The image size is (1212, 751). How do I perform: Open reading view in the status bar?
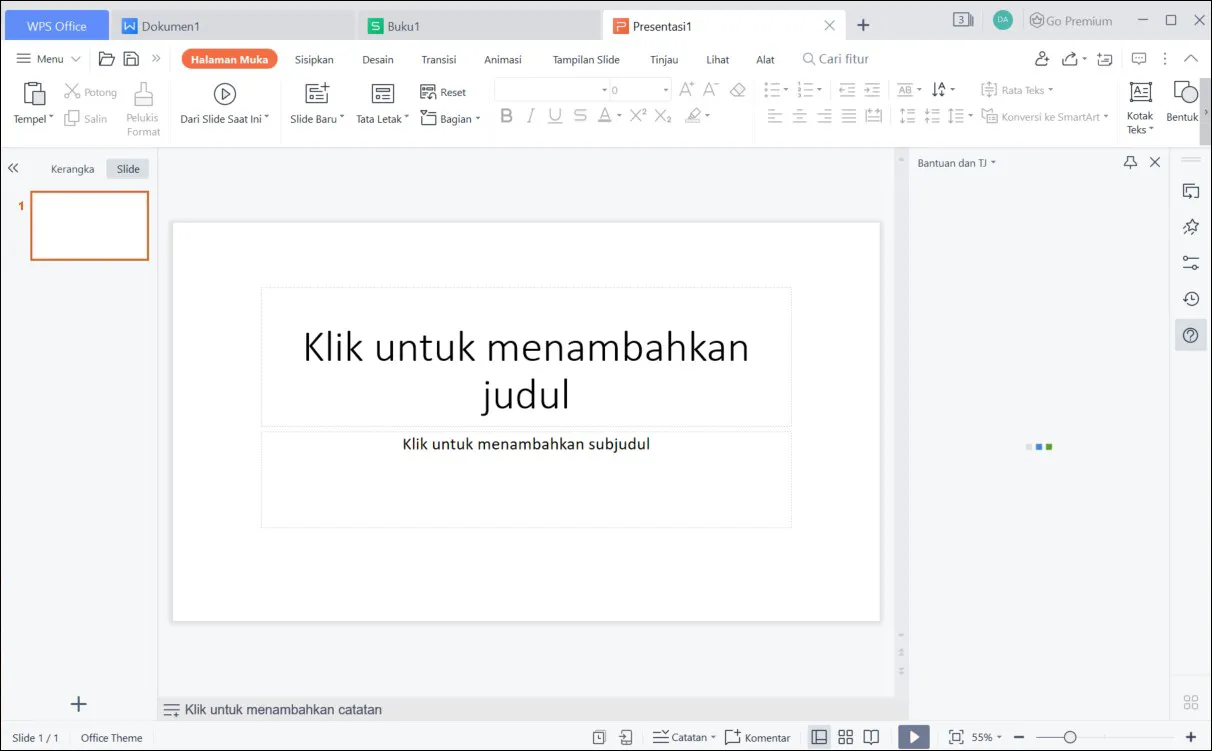pos(871,736)
